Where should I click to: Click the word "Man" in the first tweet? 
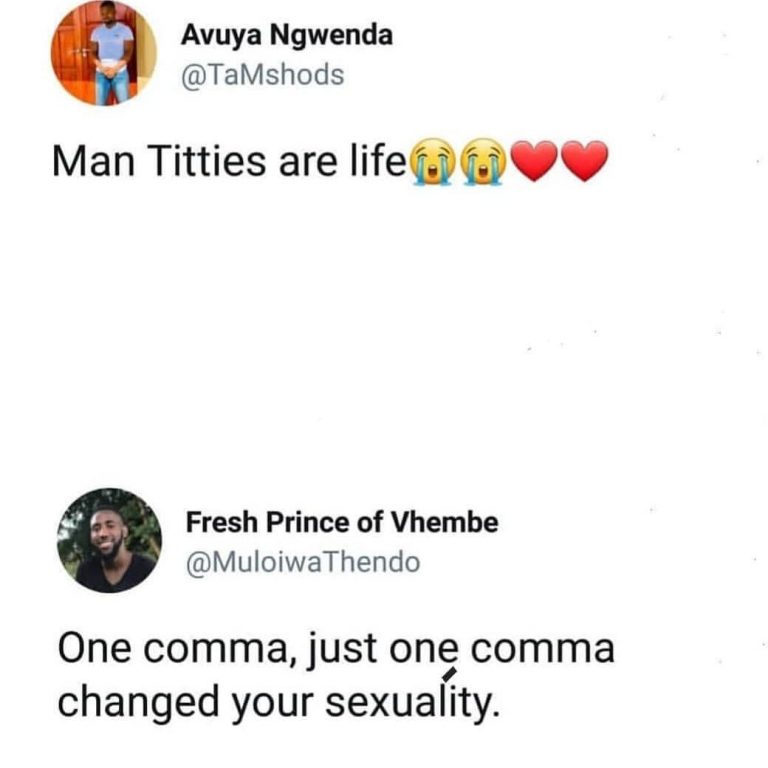[85, 160]
